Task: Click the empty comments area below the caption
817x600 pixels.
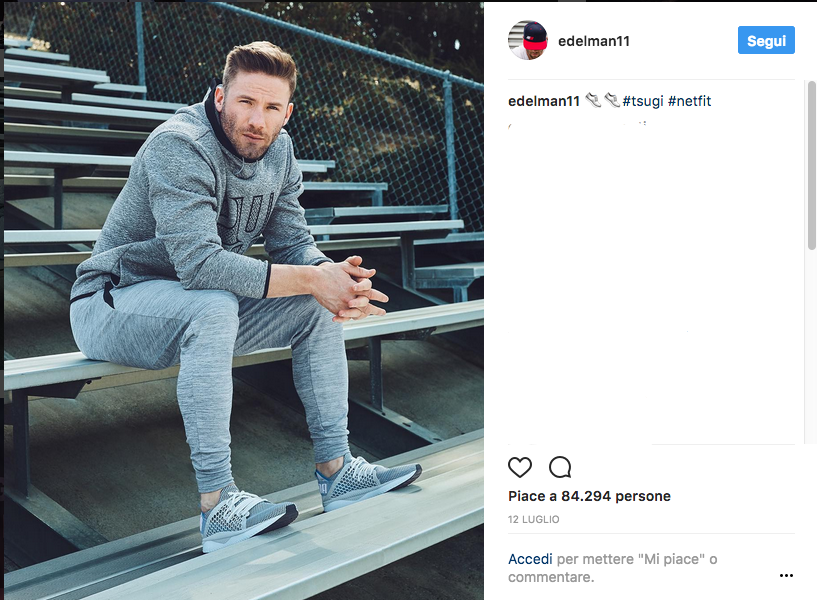Action: click(x=651, y=281)
